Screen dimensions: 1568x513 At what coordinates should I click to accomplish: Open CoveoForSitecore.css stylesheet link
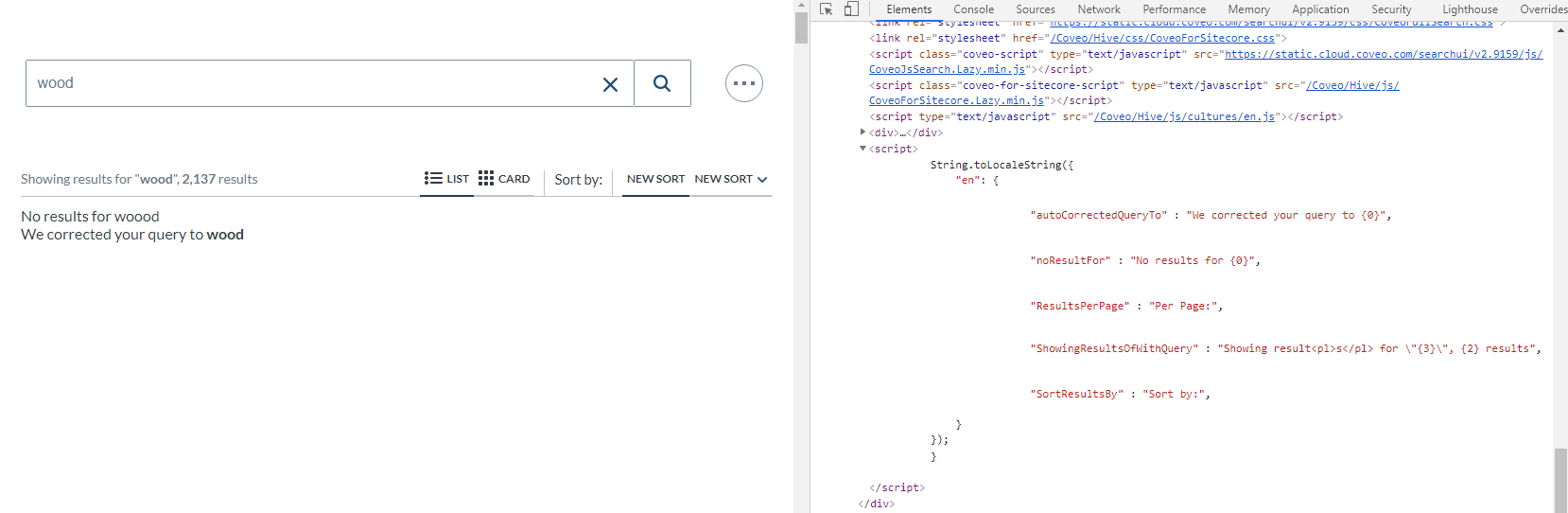tap(1162, 38)
